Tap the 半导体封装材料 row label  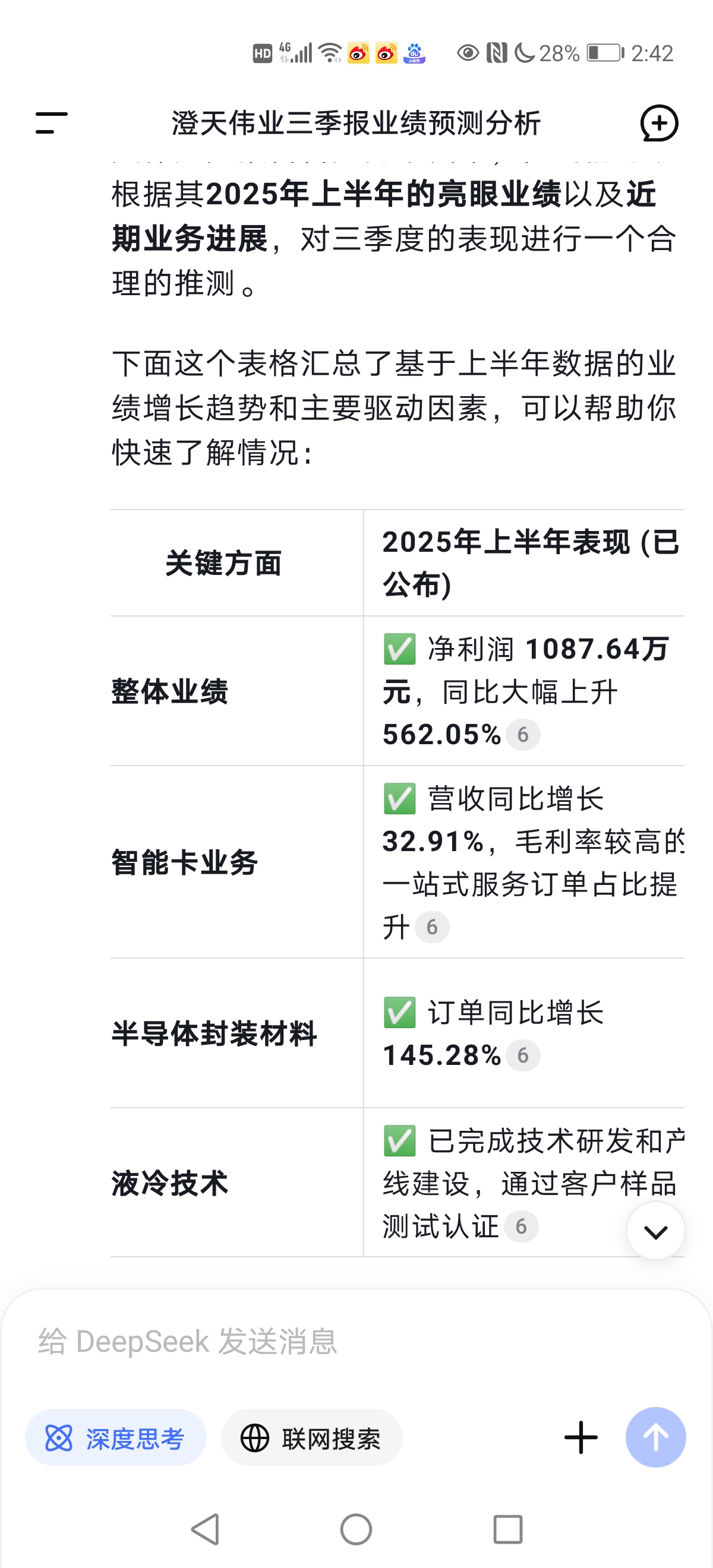click(x=214, y=1033)
